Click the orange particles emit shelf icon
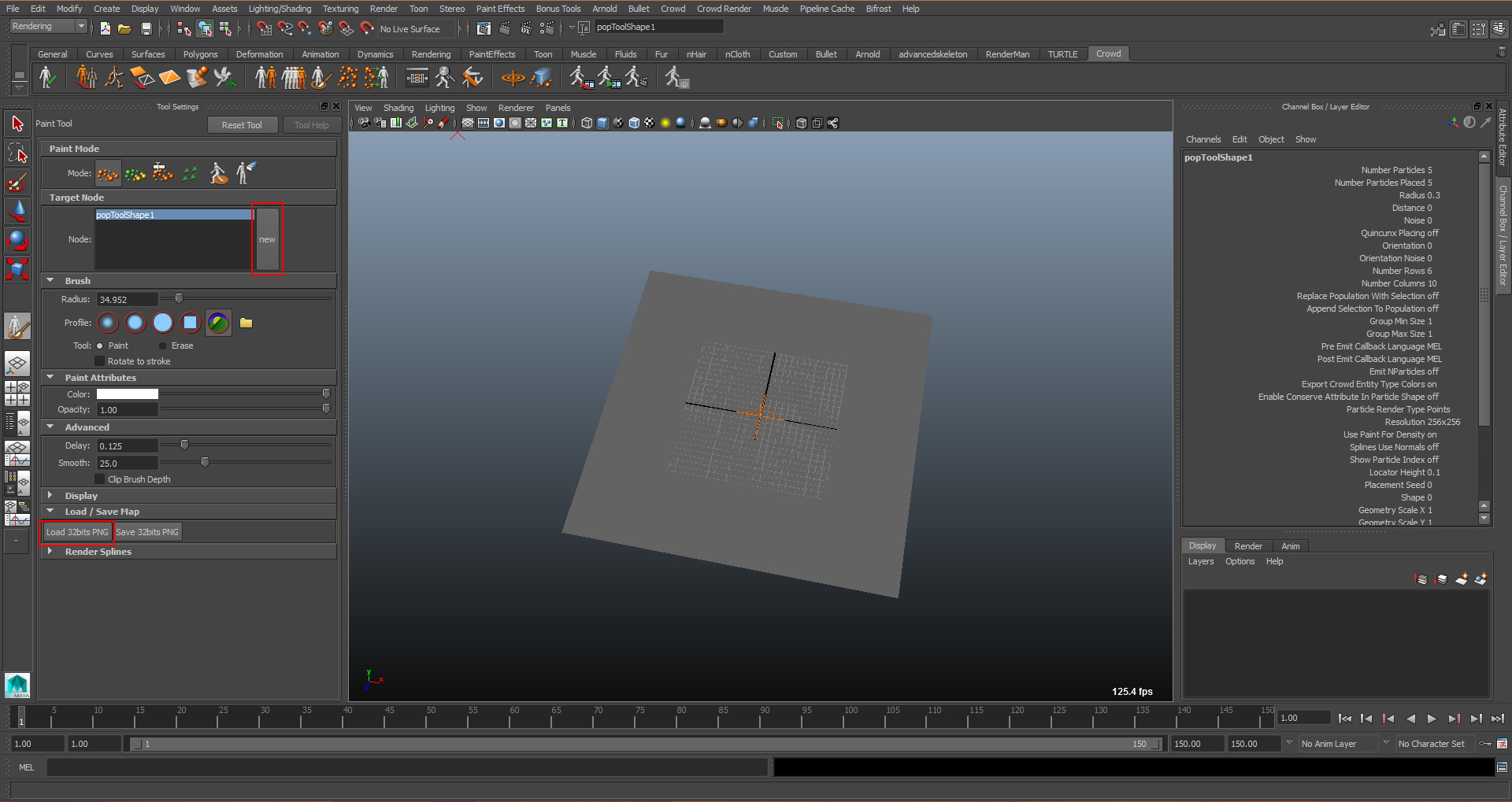This screenshot has width=1512, height=802. coord(347,78)
